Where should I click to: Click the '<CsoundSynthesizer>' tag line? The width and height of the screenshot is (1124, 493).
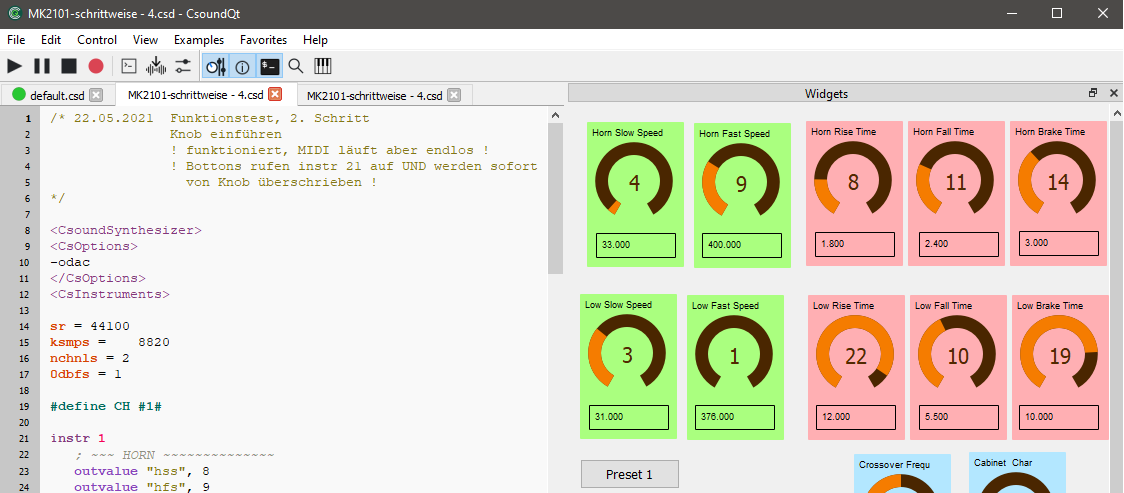pyautogui.click(x=126, y=231)
